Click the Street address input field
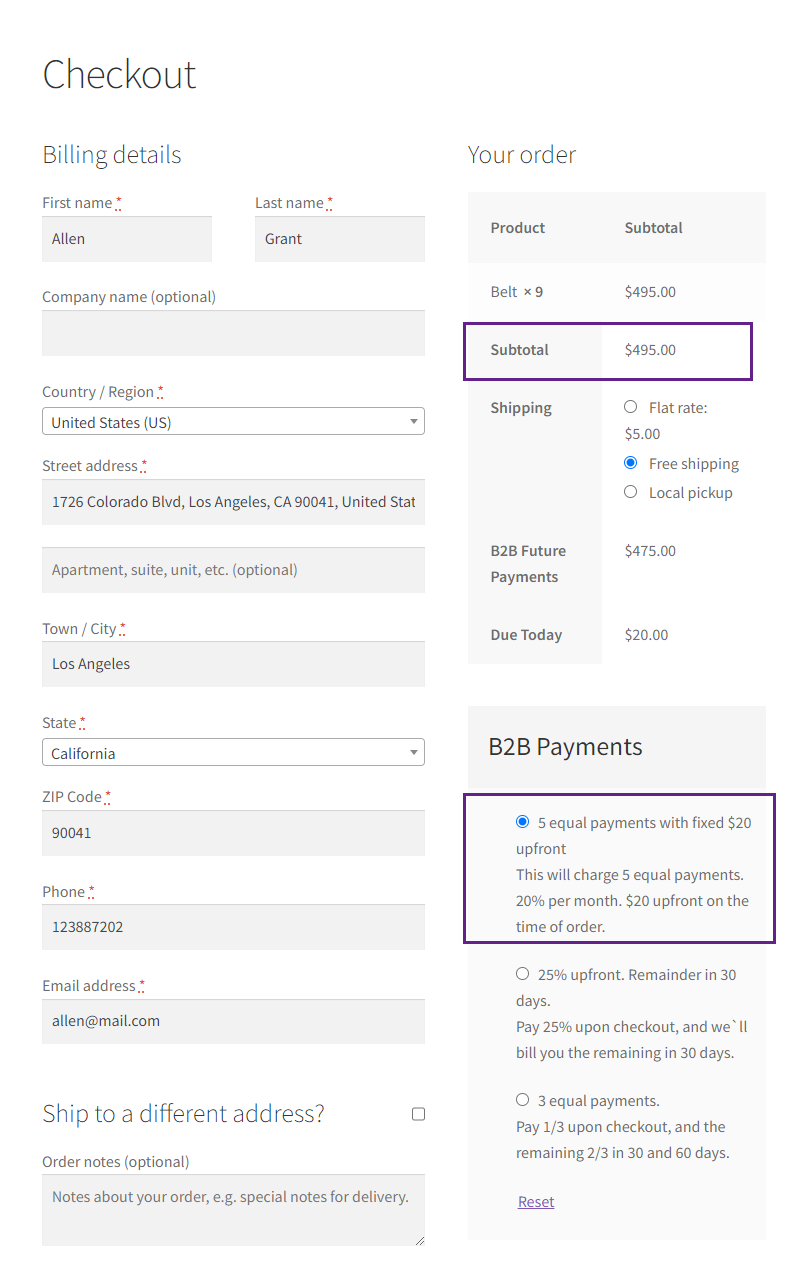This screenshot has height=1261, width=800. coord(233,502)
